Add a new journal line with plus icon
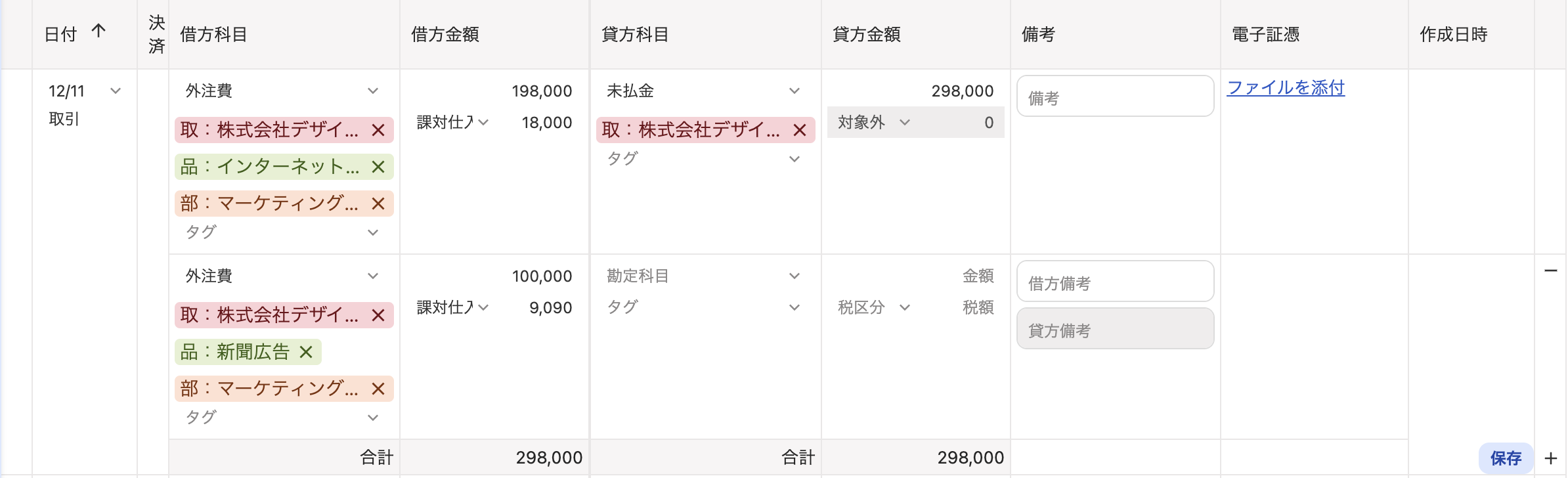This screenshot has width=1568, height=478. 1551,458
